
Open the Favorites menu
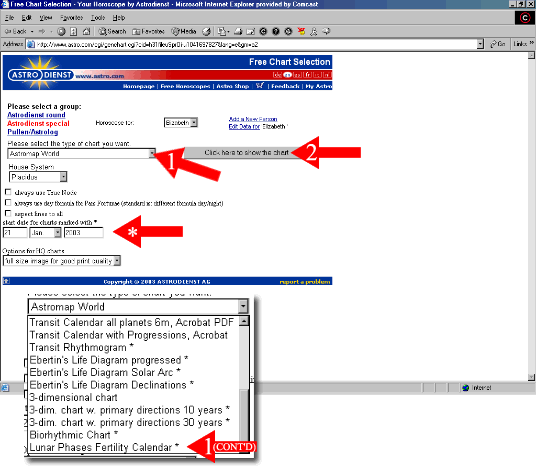(71, 17)
